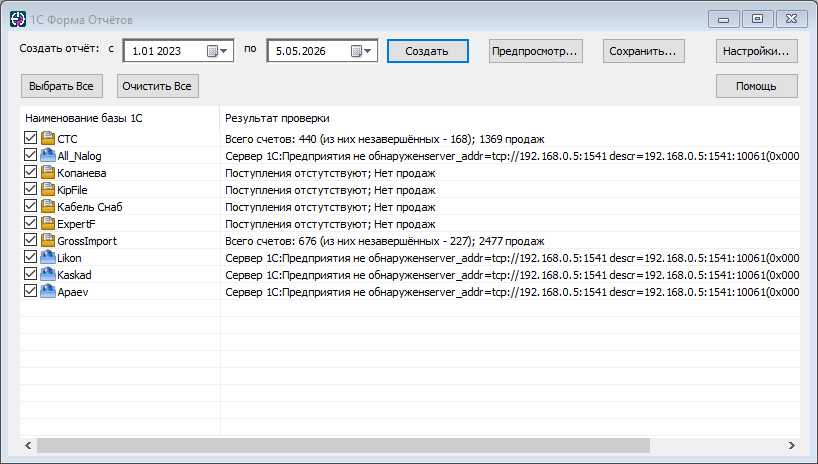Click the Очистить Все button
818x464 pixels.
pyautogui.click(x=158, y=86)
